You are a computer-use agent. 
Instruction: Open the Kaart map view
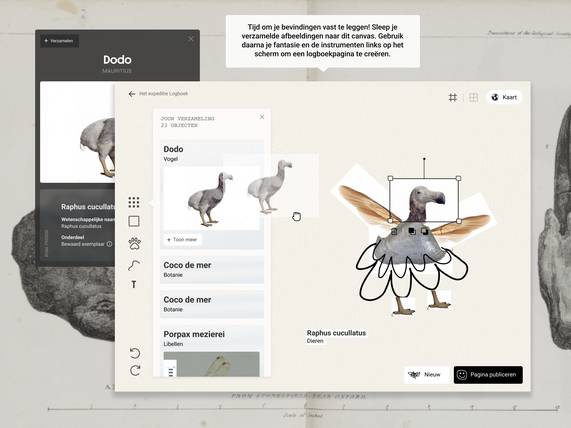click(504, 97)
